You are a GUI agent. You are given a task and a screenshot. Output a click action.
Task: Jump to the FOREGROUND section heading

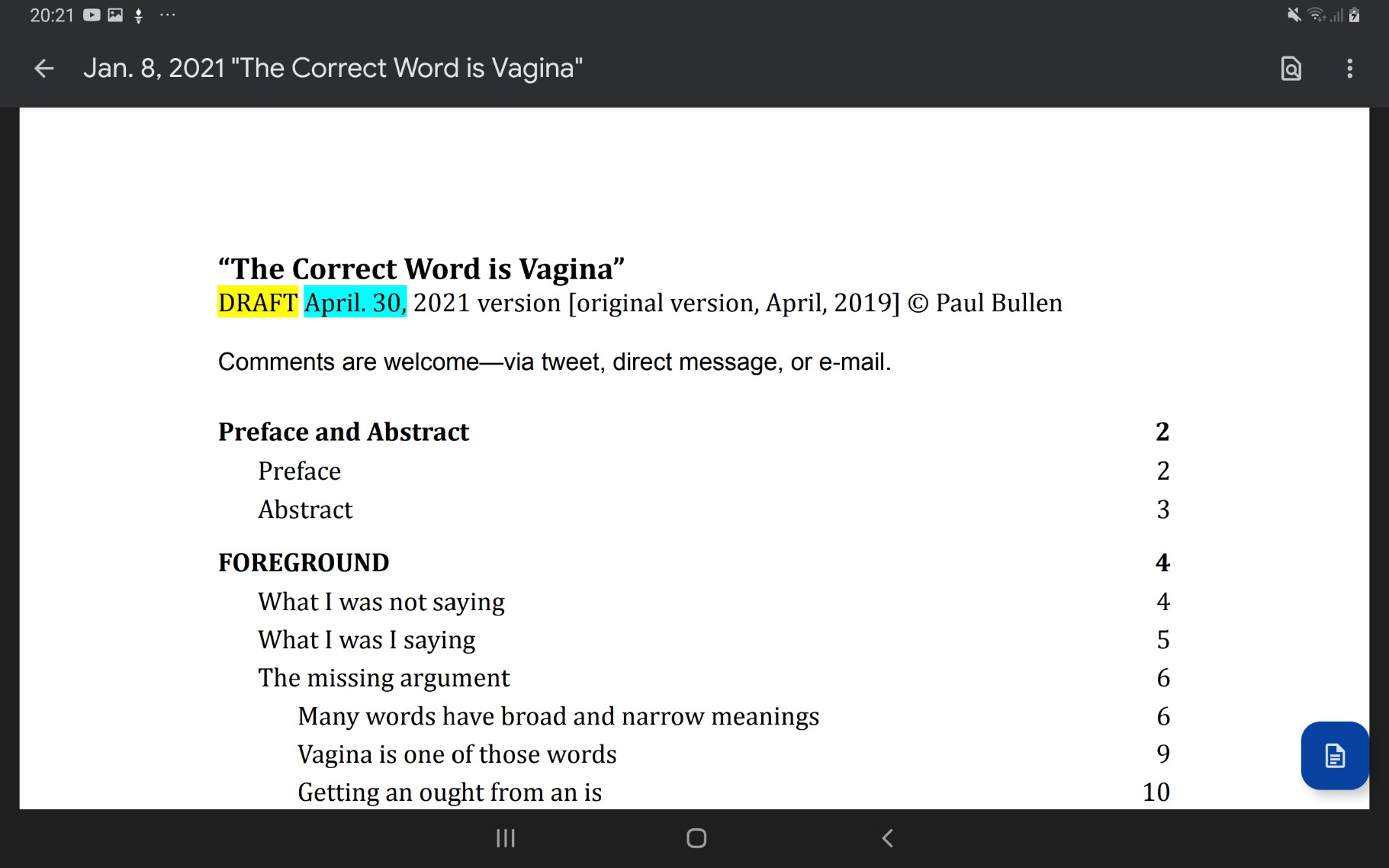click(x=304, y=563)
